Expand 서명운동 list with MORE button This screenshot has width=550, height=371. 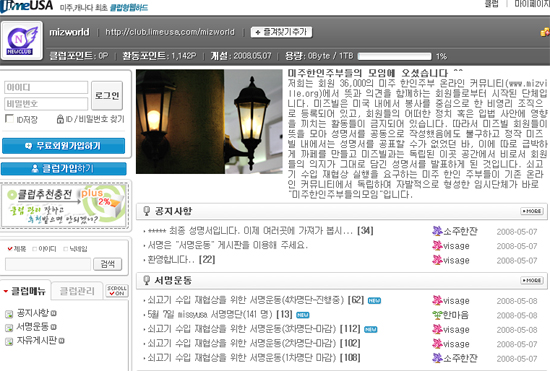[x=532, y=281]
